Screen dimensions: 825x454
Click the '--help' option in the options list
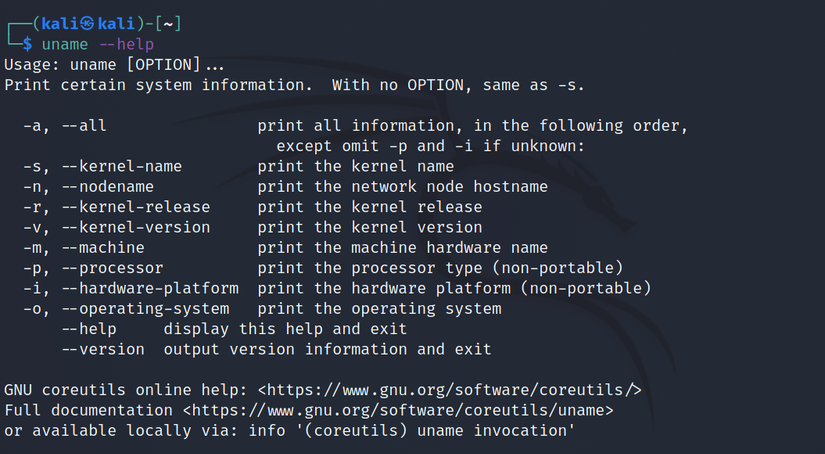click(x=89, y=329)
